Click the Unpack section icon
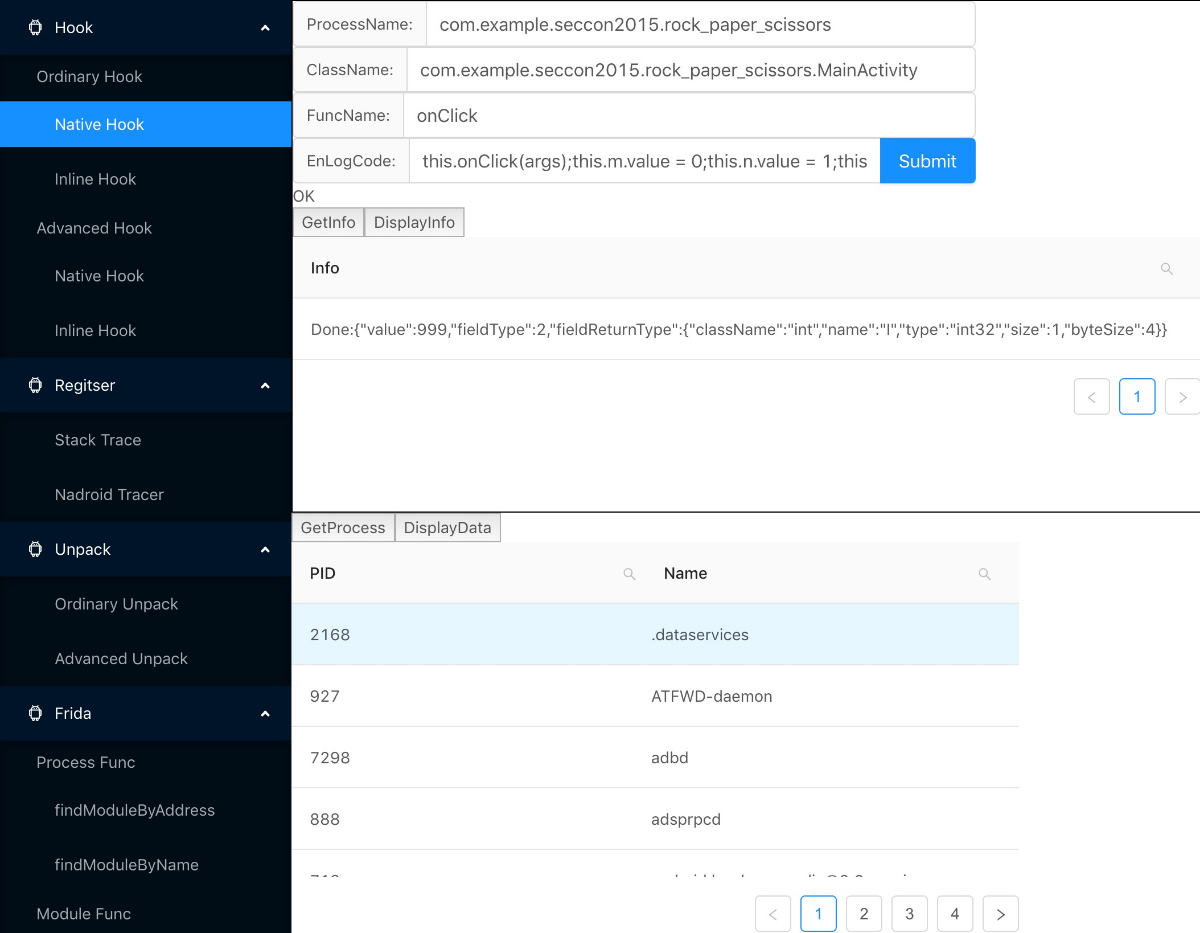1200x933 pixels. coord(36,549)
